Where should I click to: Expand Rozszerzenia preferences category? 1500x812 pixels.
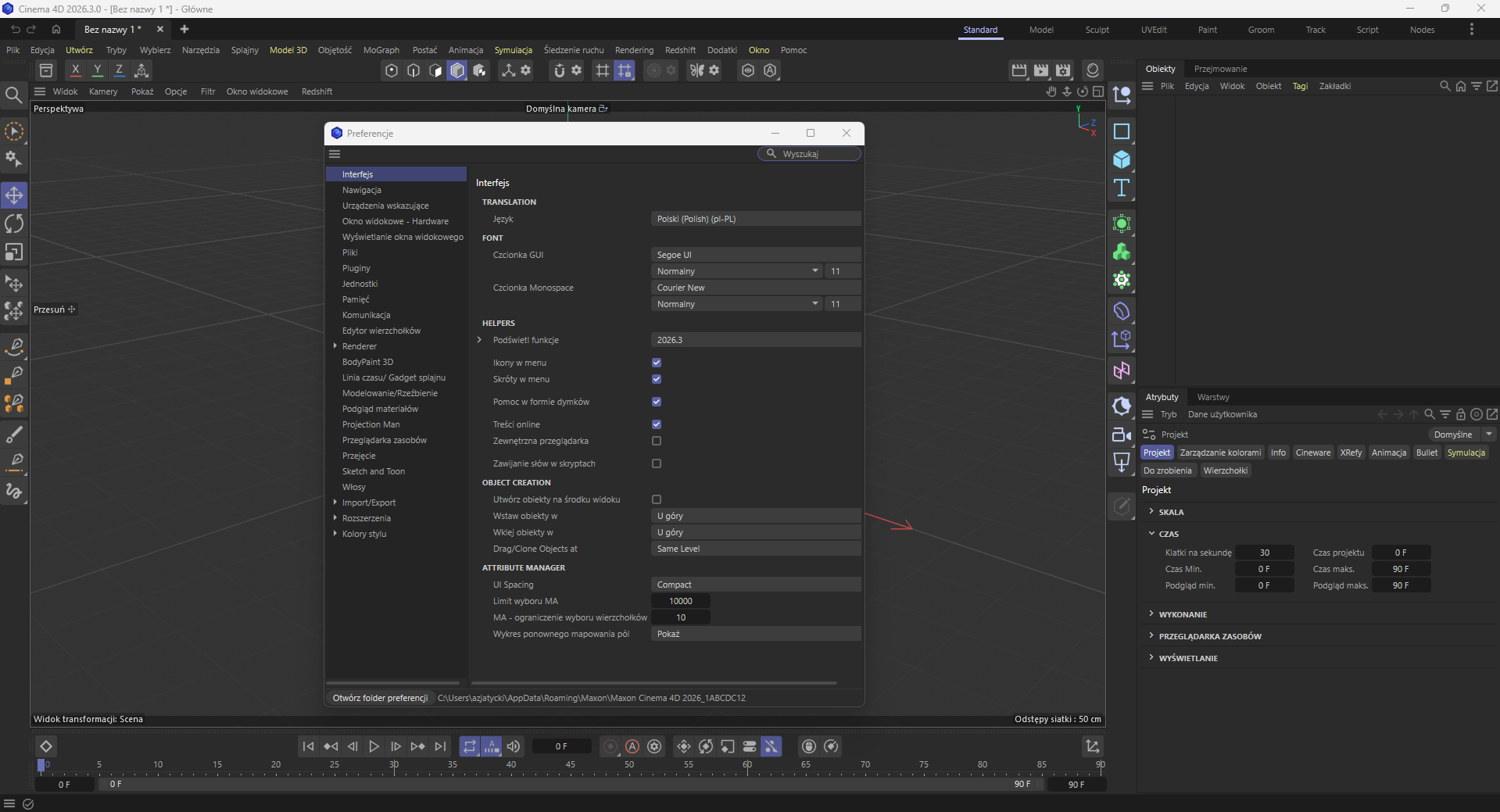click(x=335, y=518)
